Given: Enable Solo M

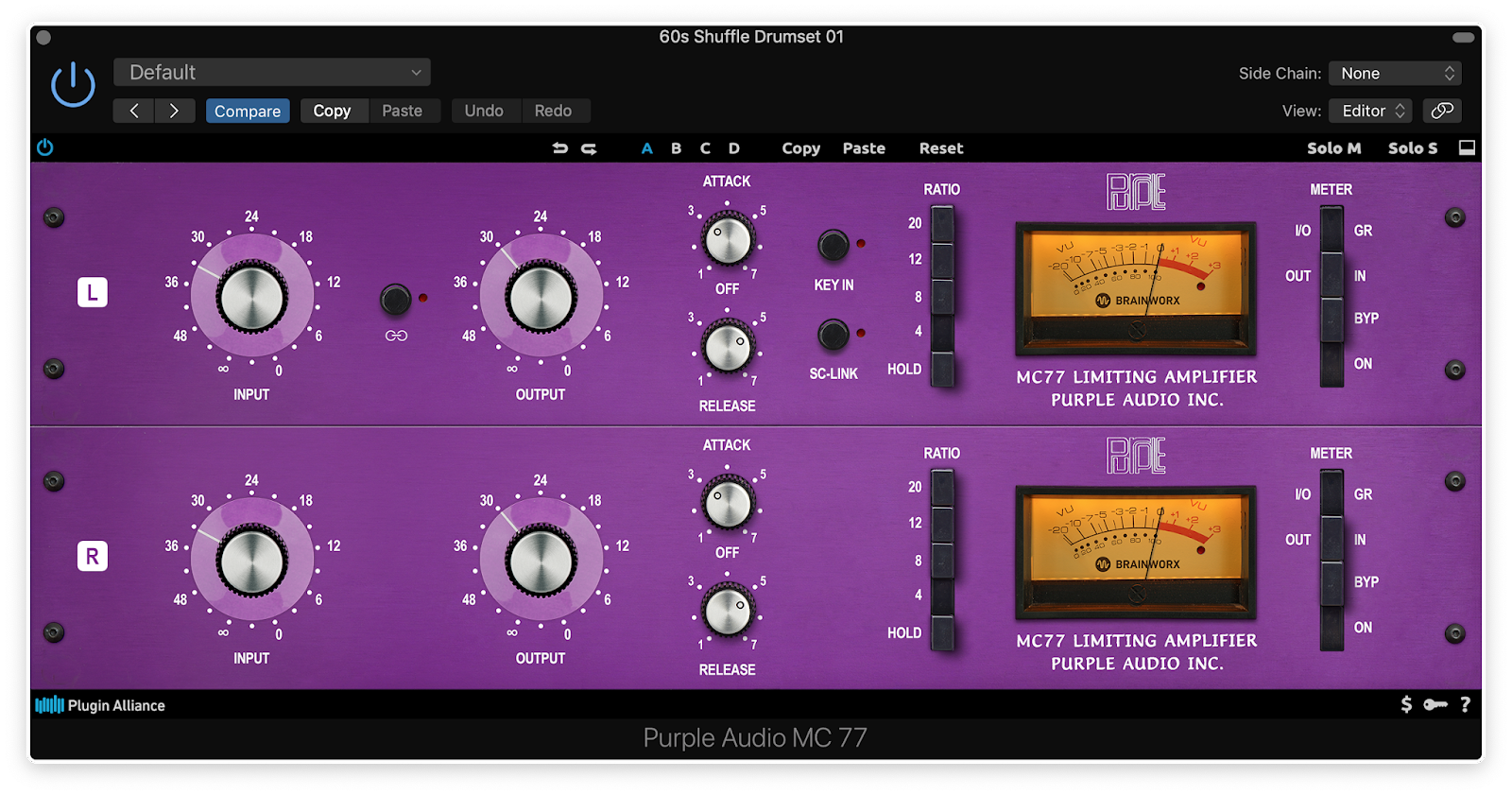Looking at the screenshot, I should (x=1333, y=147).
